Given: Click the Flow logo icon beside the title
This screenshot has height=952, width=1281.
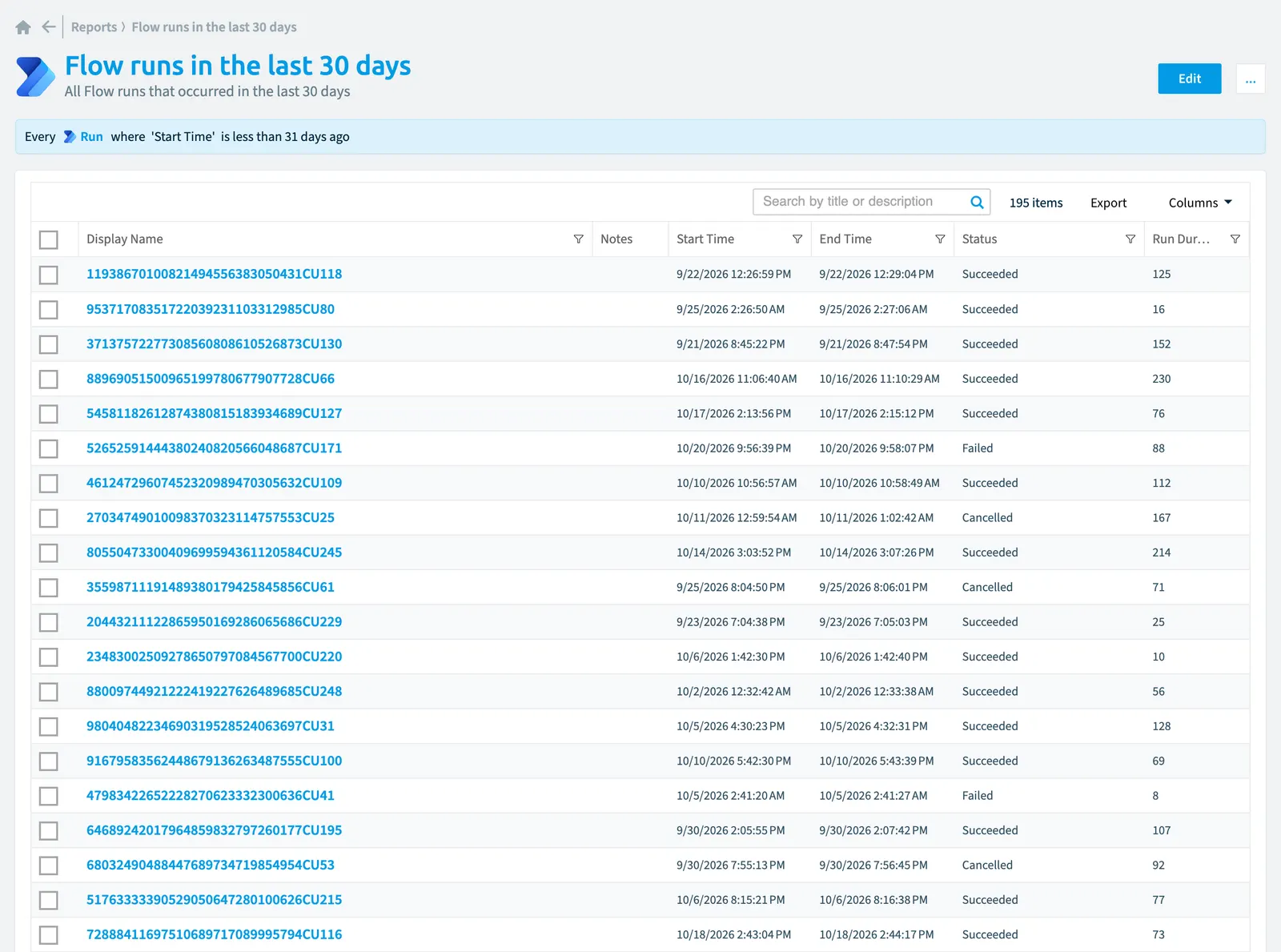Looking at the screenshot, I should (x=36, y=77).
